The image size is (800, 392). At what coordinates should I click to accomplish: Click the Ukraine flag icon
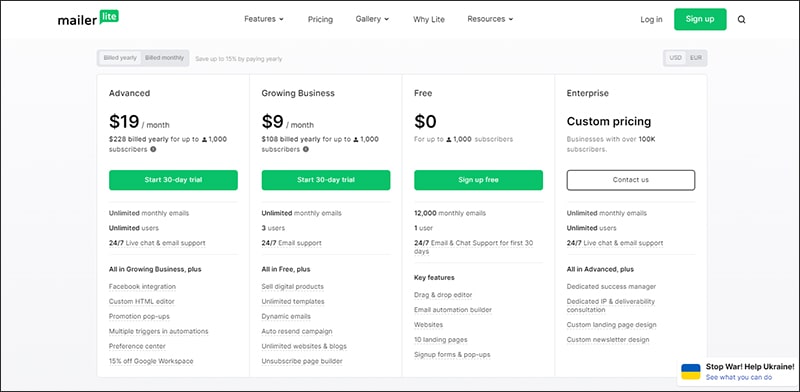pos(691,372)
